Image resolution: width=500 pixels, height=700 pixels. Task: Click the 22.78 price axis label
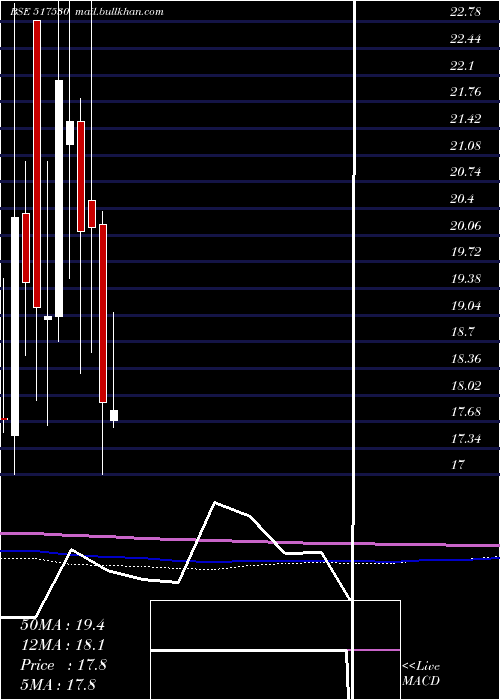(466, 12)
